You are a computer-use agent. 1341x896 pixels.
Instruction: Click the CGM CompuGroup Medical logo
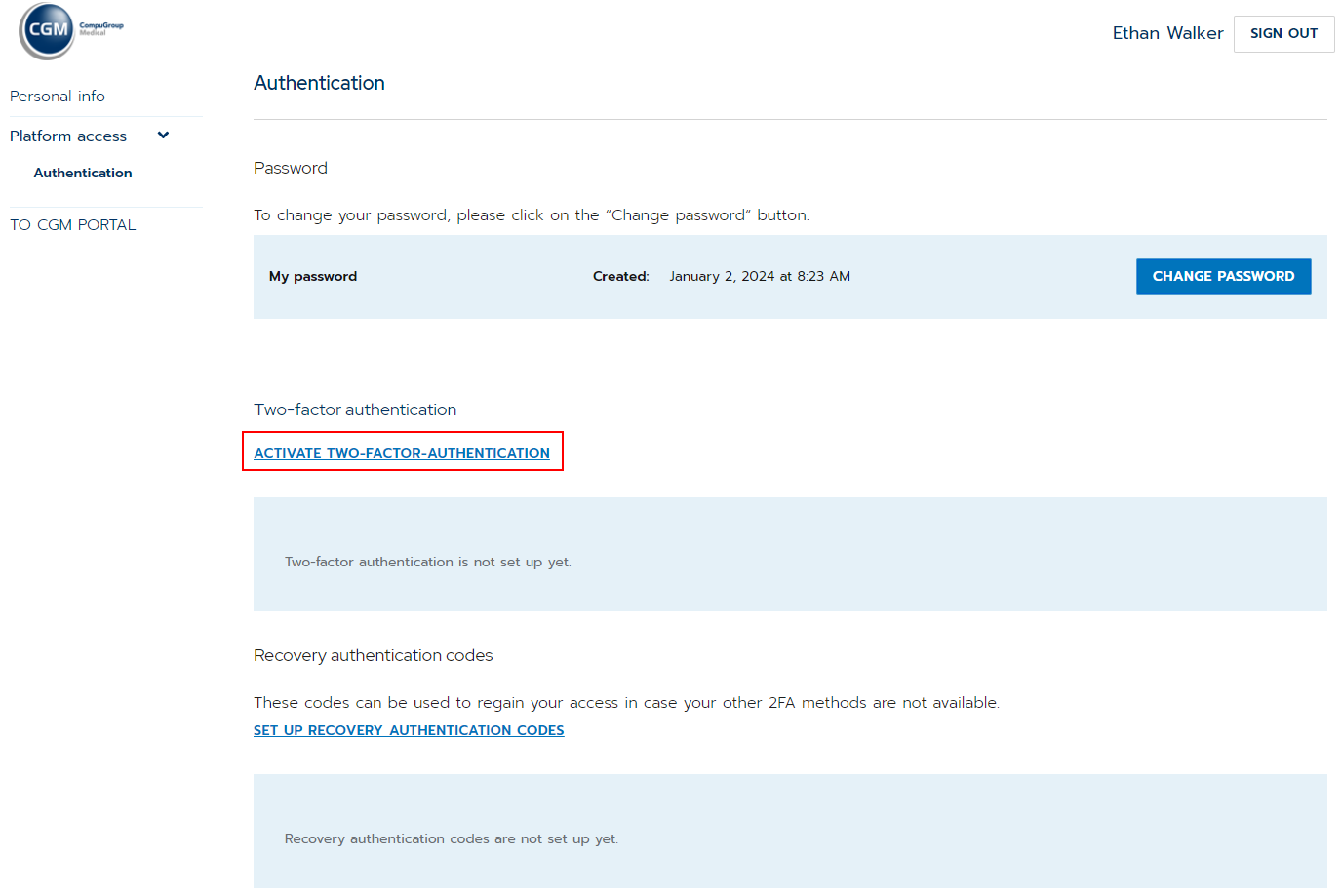click(x=68, y=31)
